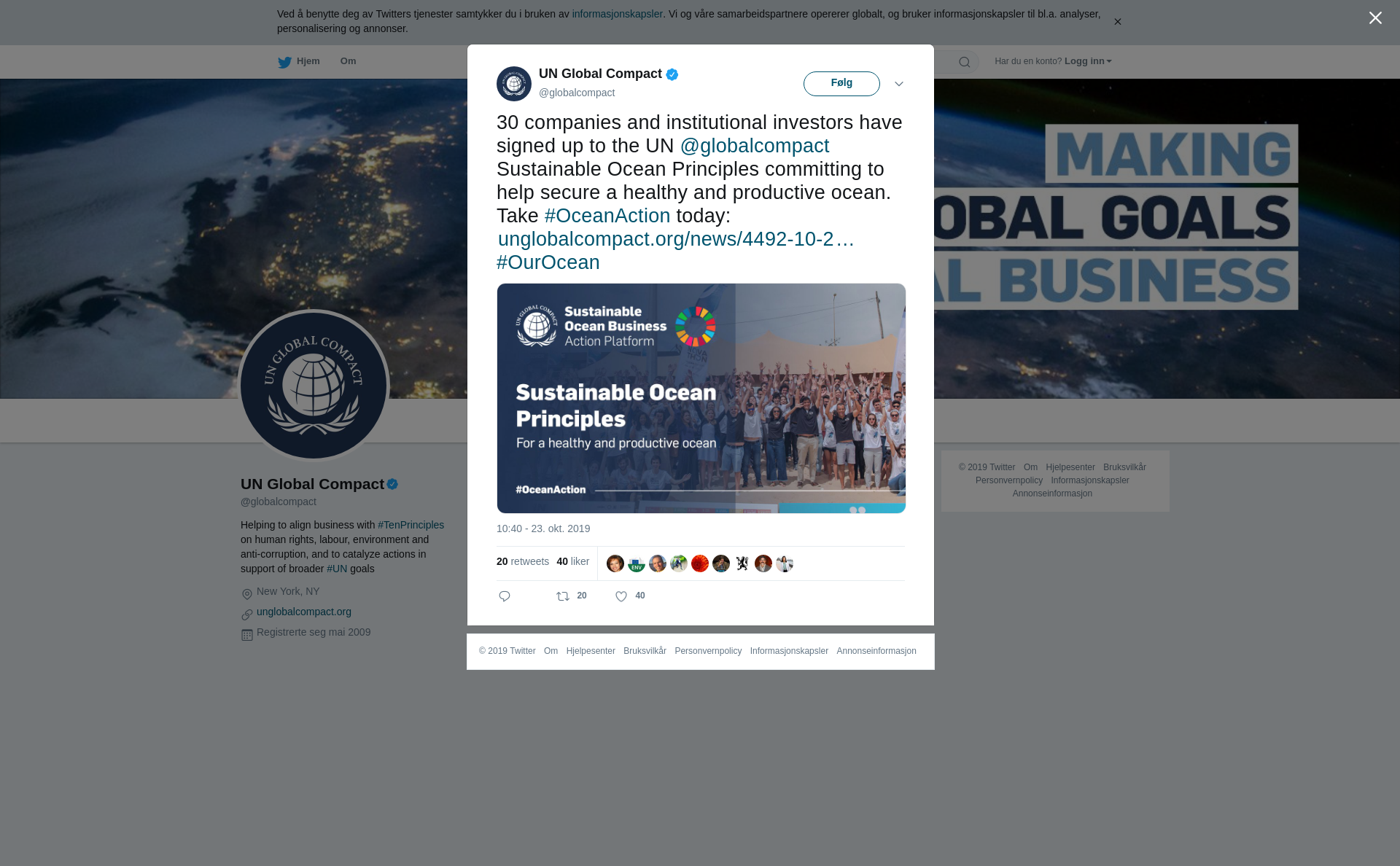Open the Logg inn dropdown

point(1088,61)
